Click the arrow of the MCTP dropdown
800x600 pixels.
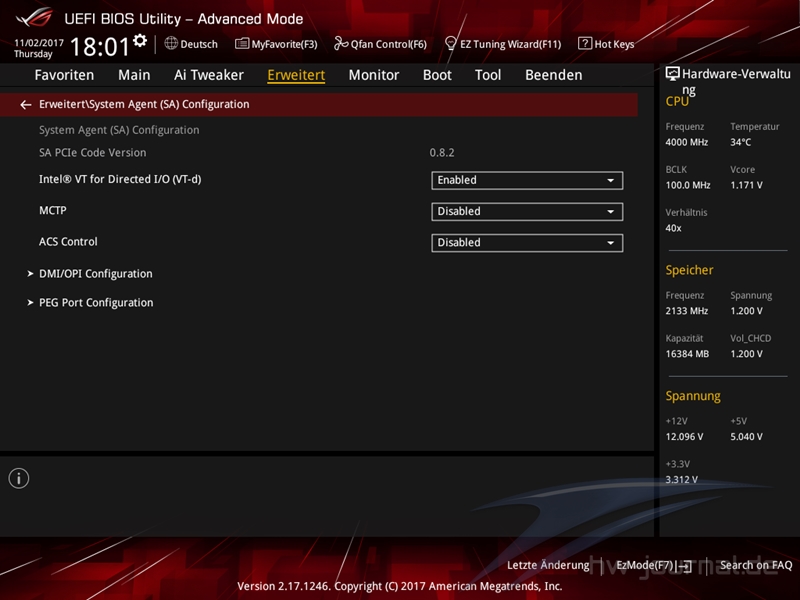[610, 212]
